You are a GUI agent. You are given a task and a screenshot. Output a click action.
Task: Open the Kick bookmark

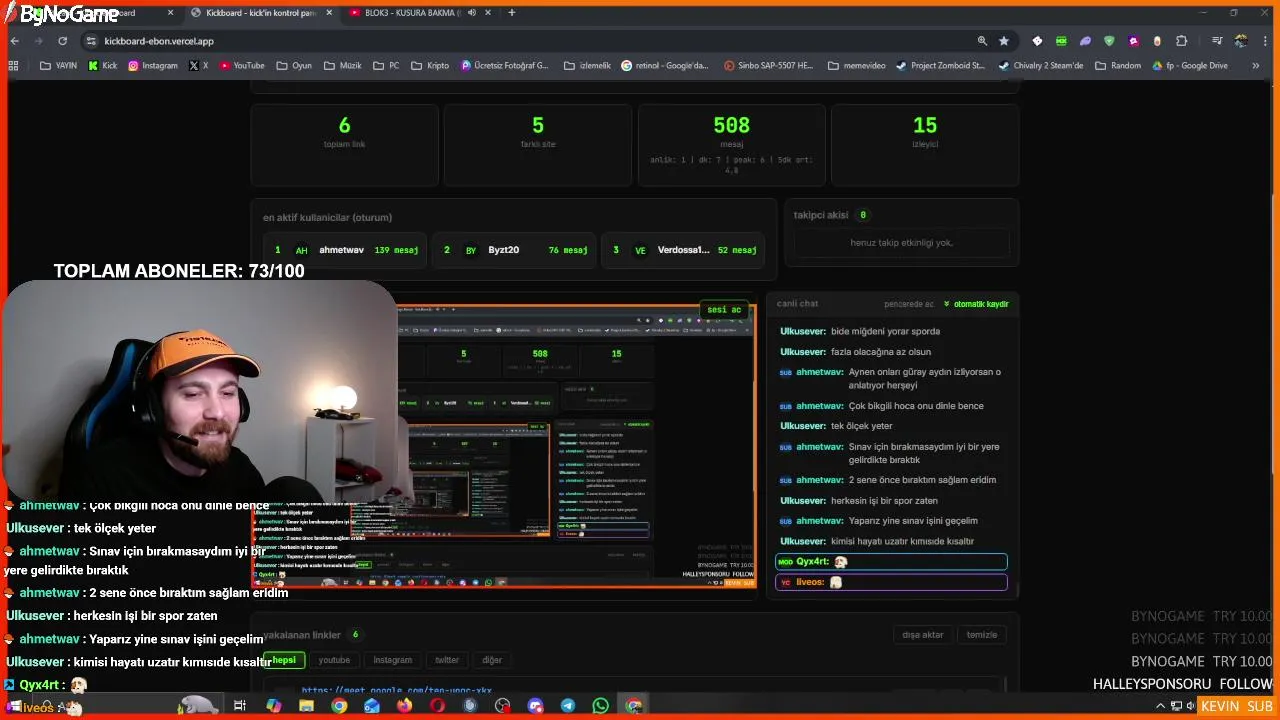103,66
